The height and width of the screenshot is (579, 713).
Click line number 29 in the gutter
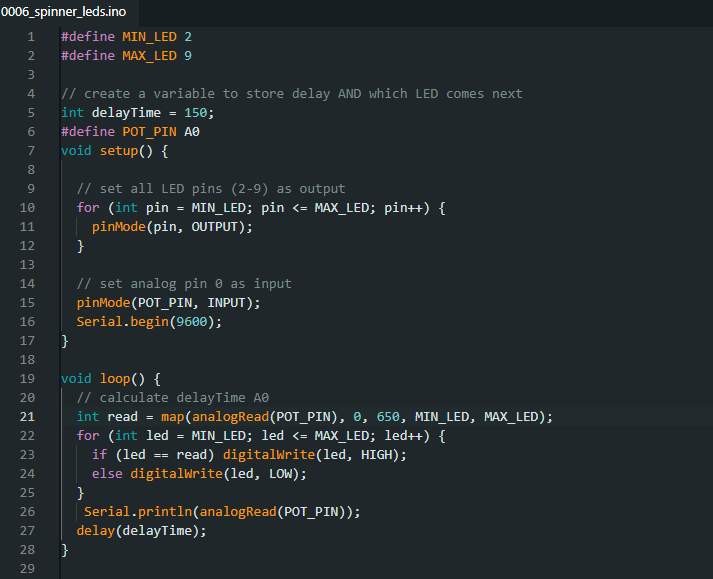pyautogui.click(x=27, y=569)
